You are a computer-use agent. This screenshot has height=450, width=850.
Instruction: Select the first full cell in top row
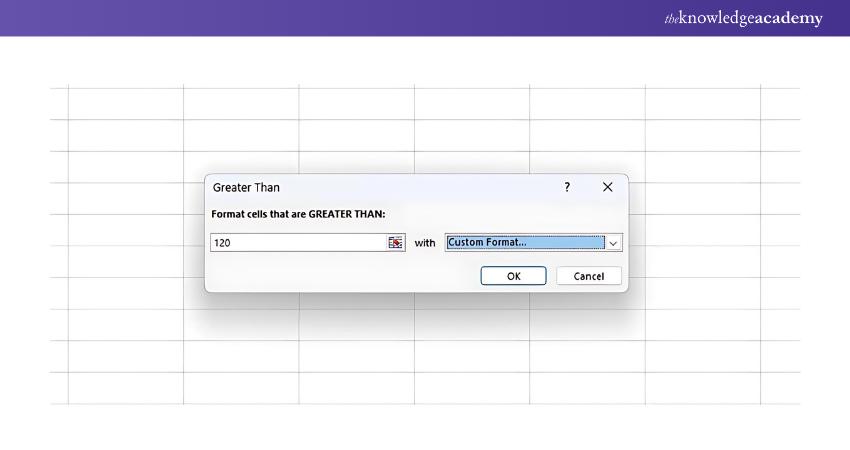pyautogui.click(x=125, y=103)
